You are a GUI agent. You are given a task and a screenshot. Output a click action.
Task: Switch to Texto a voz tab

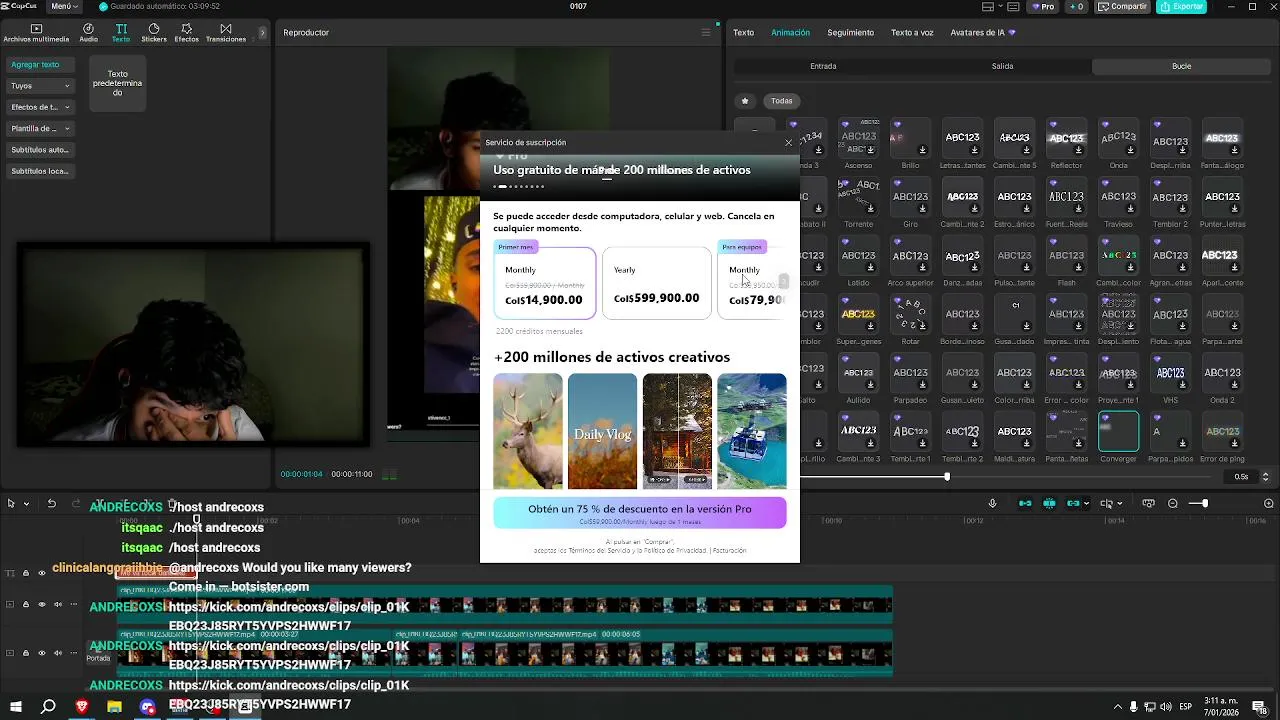(x=912, y=33)
